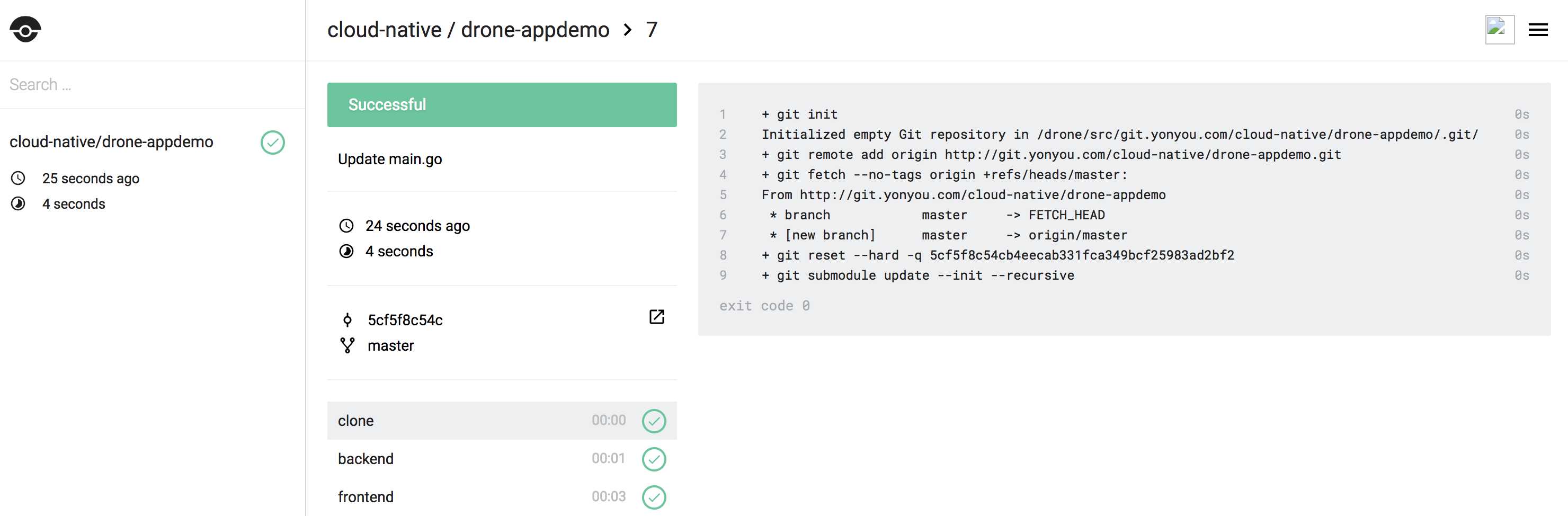This screenshot has width=1568, height=516.
Task: Open cloud-native/drone-appdemo repository in sidebar
Action: coord(111,142)
